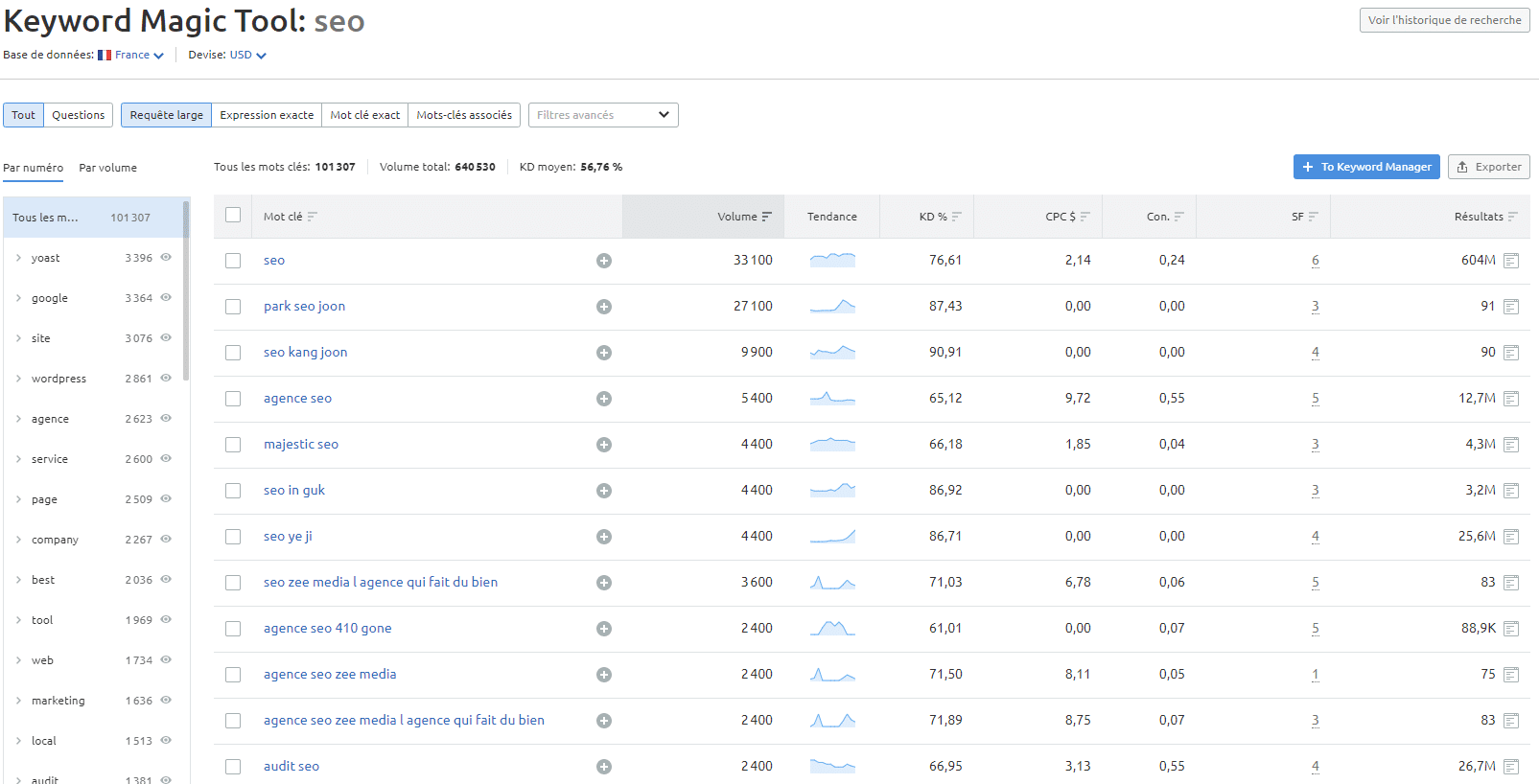Image resolution: width=1539 pixels, height=784 pixels.
Task: Open SERP icon for 'agence seo' row
Action: tap(1511, 399)
